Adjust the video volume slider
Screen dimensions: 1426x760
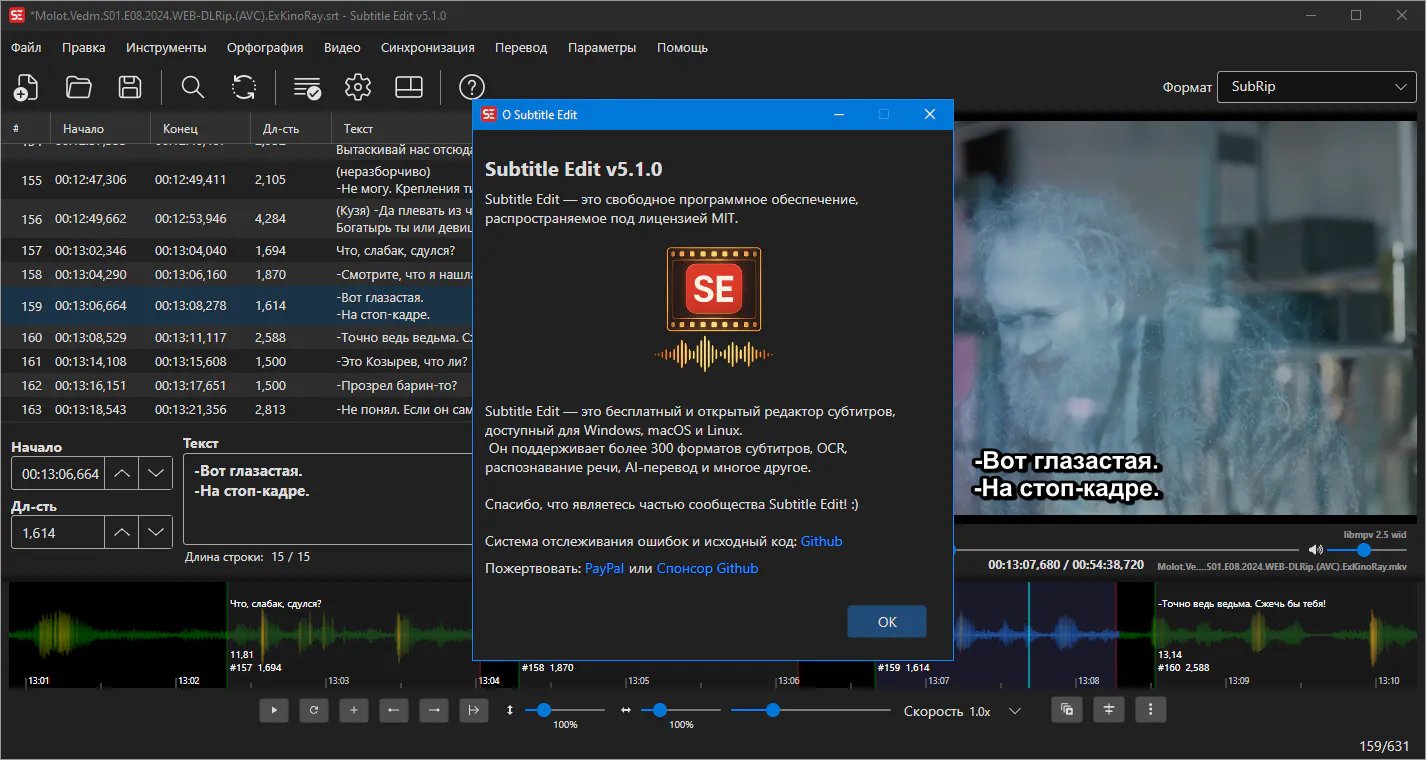[x=1367, y=549]
